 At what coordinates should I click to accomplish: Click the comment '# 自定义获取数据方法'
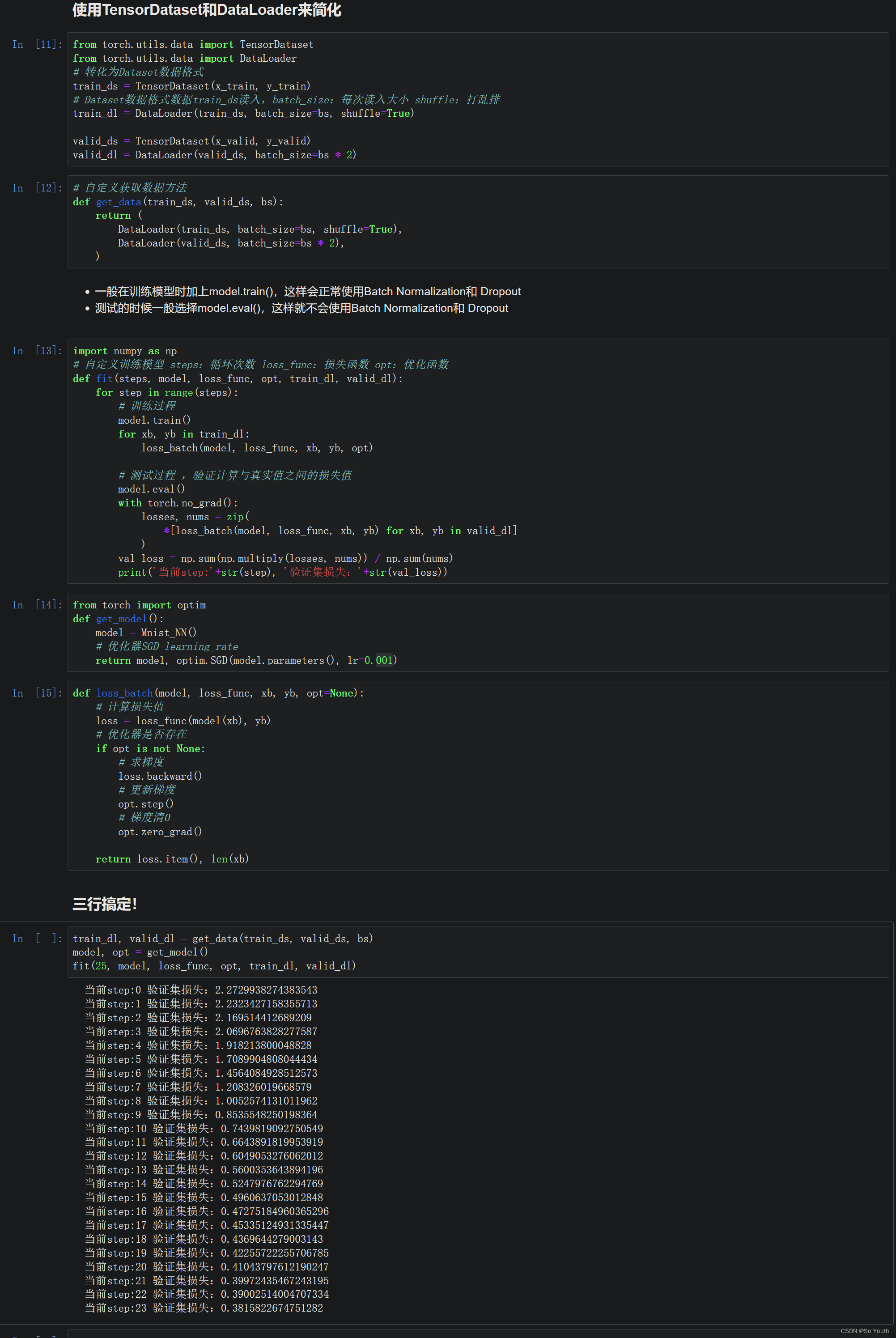pyautogui.click(x=130, y=188)
